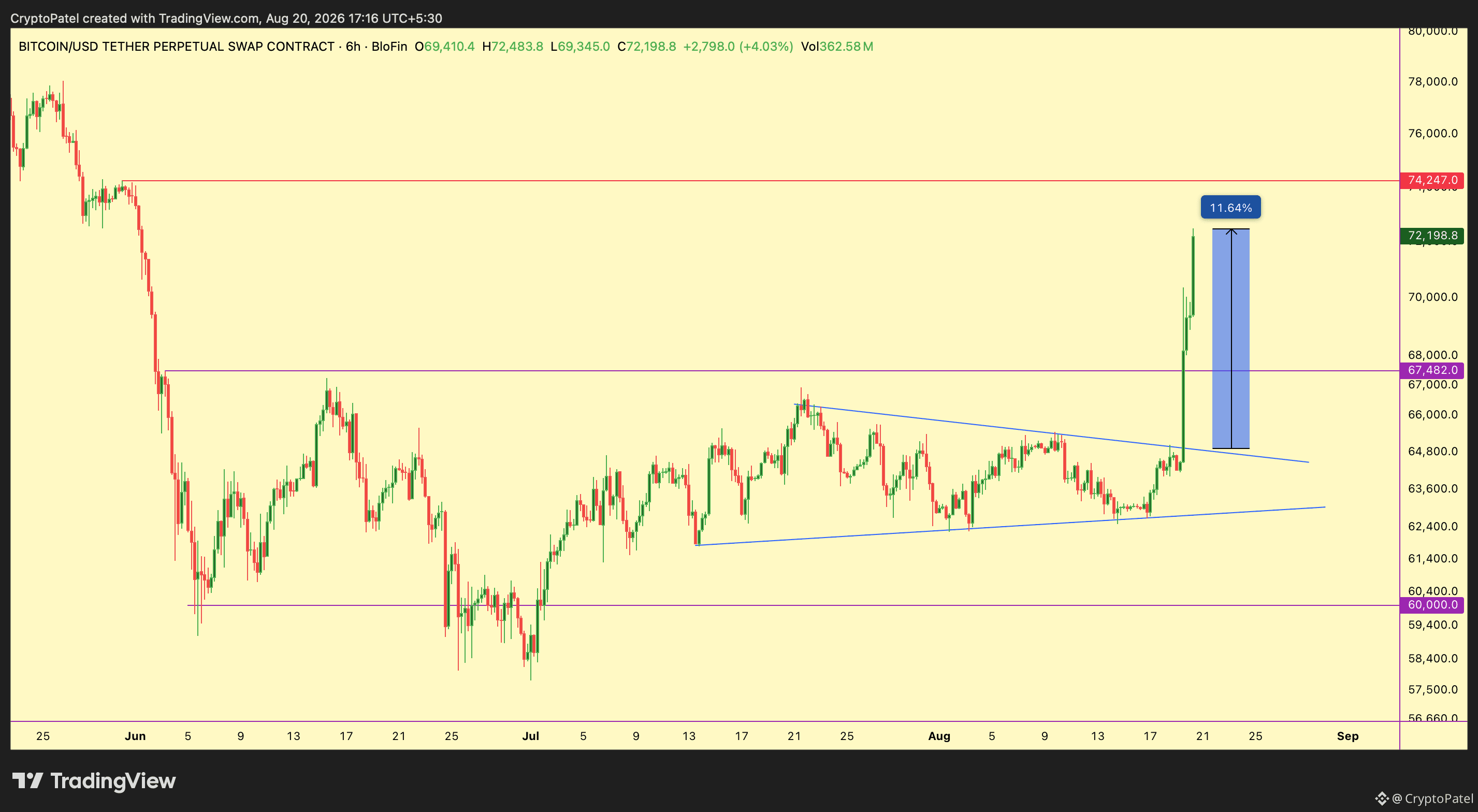Click the TradingView logo in the footer
This screenshot has height=812, width=1478.
click(94, 781)
